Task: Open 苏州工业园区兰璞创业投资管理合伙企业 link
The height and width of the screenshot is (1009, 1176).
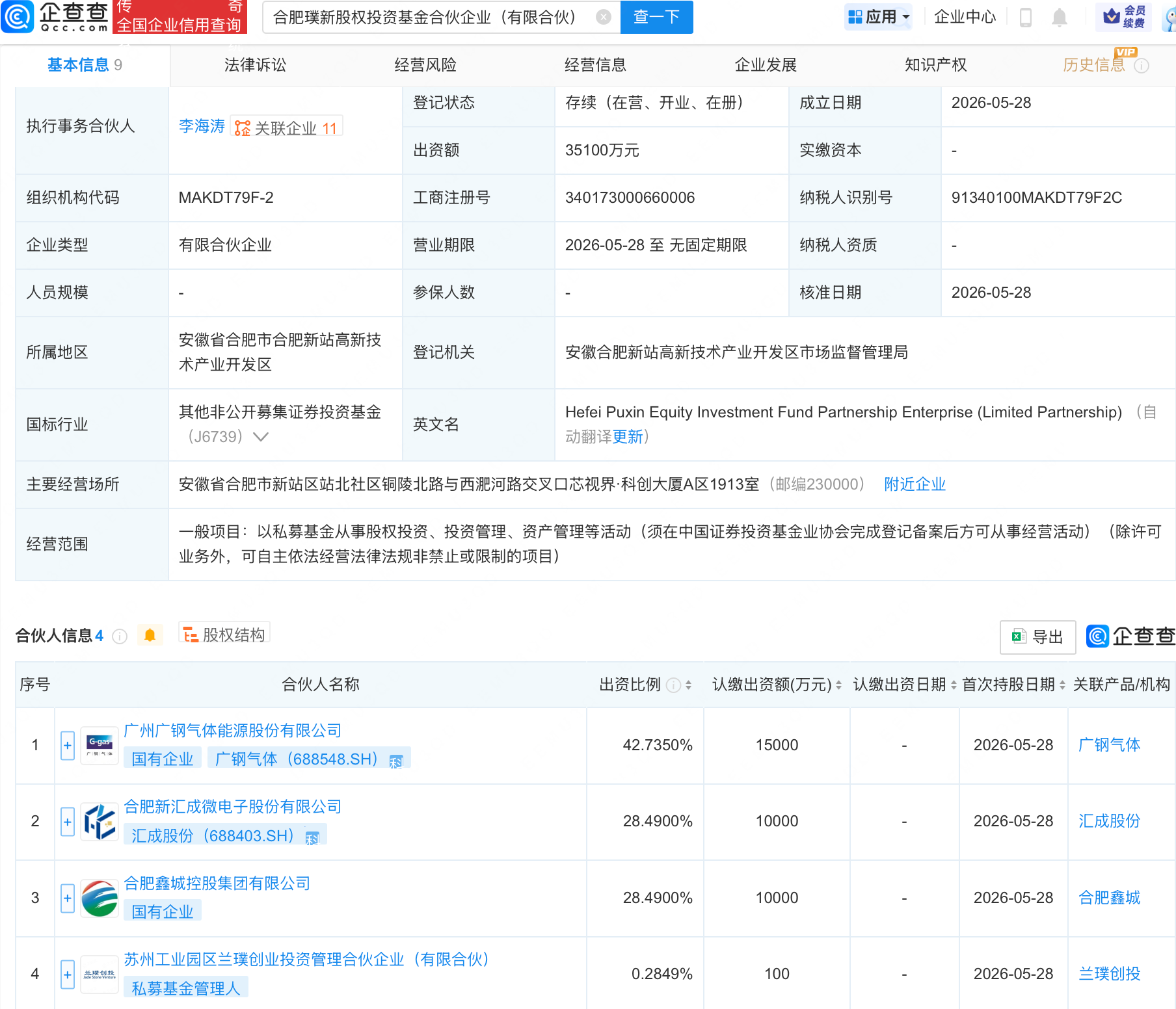Action: [306, 960]
